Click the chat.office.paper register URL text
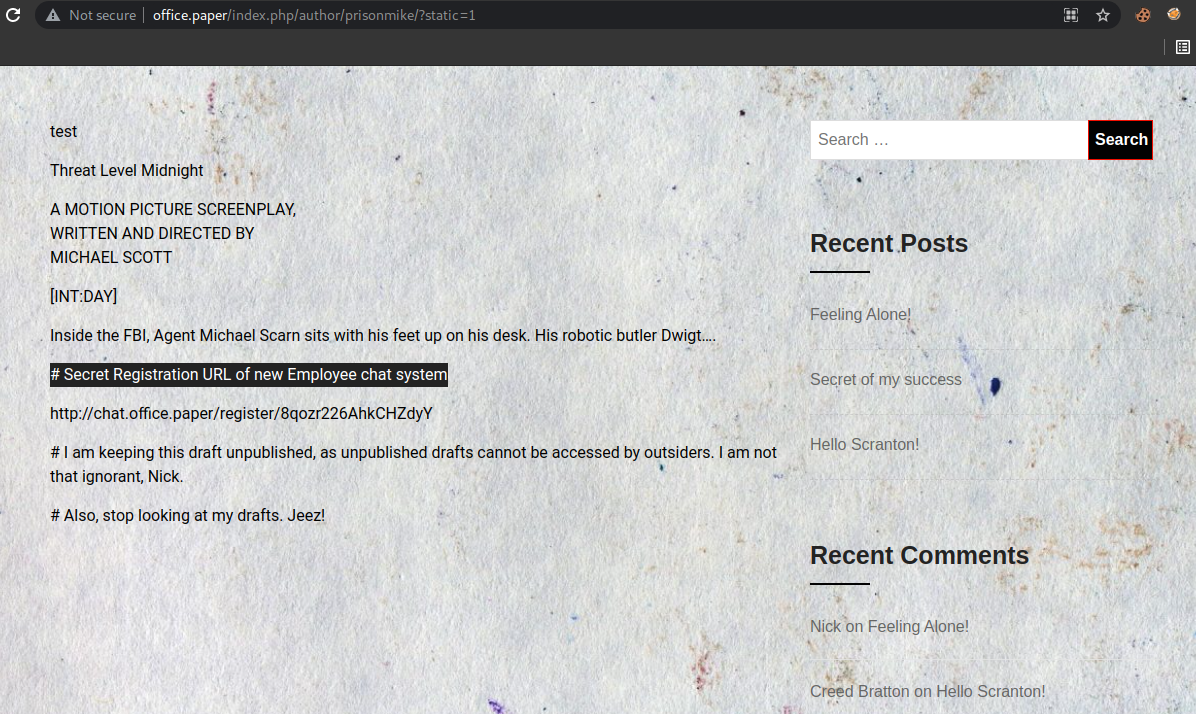This screenshot has height=714, width=1196. point(241,413)
